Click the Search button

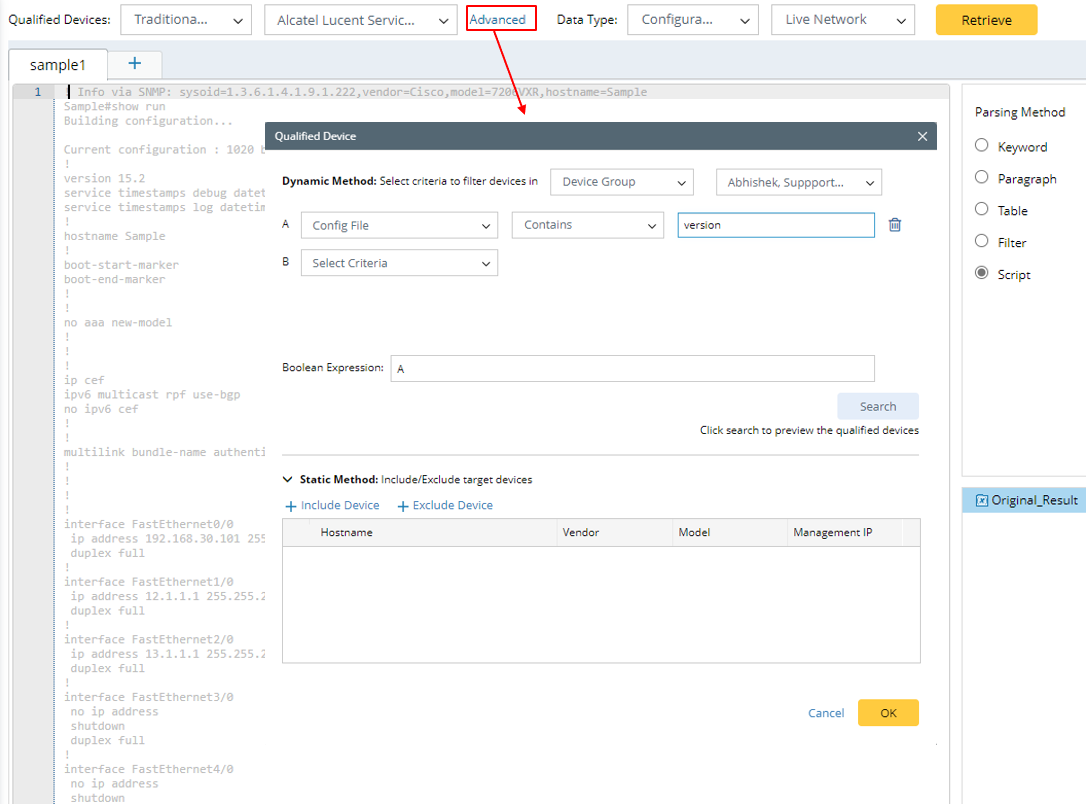(x=877, y=407)
